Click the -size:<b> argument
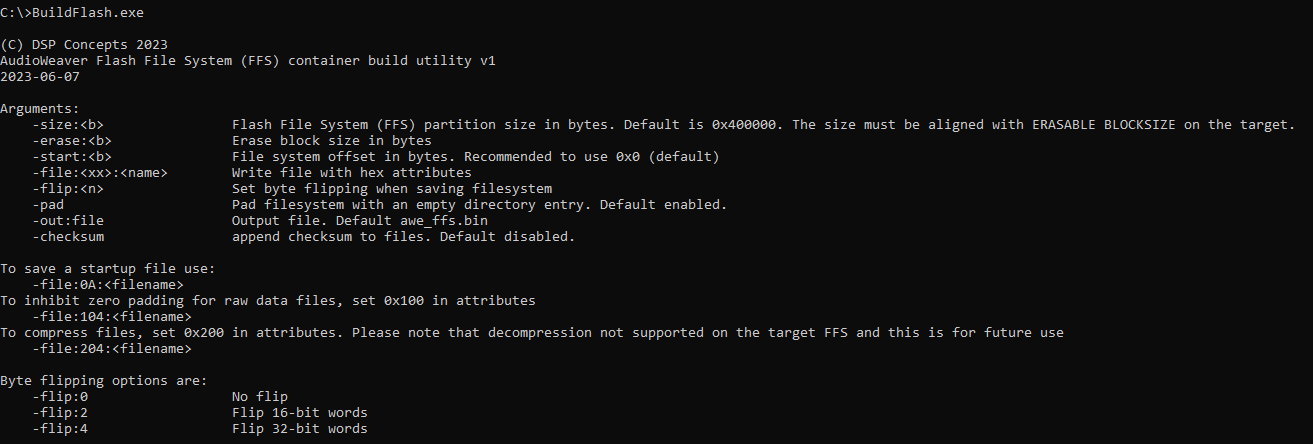The height and width of the screenshot is (444, 1313). pyautogui.click(x=68, y=125)
